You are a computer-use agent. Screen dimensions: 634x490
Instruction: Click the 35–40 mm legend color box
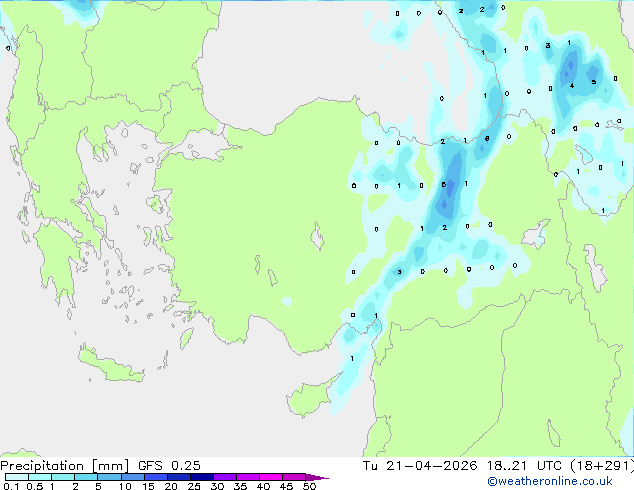(x=247, y=477)
